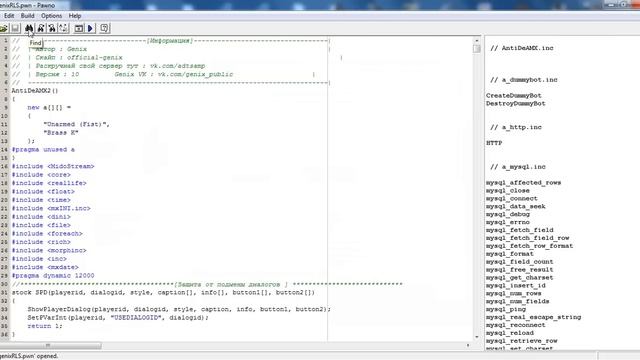Click the 'AntiDeAMX2()' code line
The height and width of the screenshot is (360, 640).
(35, 91)
